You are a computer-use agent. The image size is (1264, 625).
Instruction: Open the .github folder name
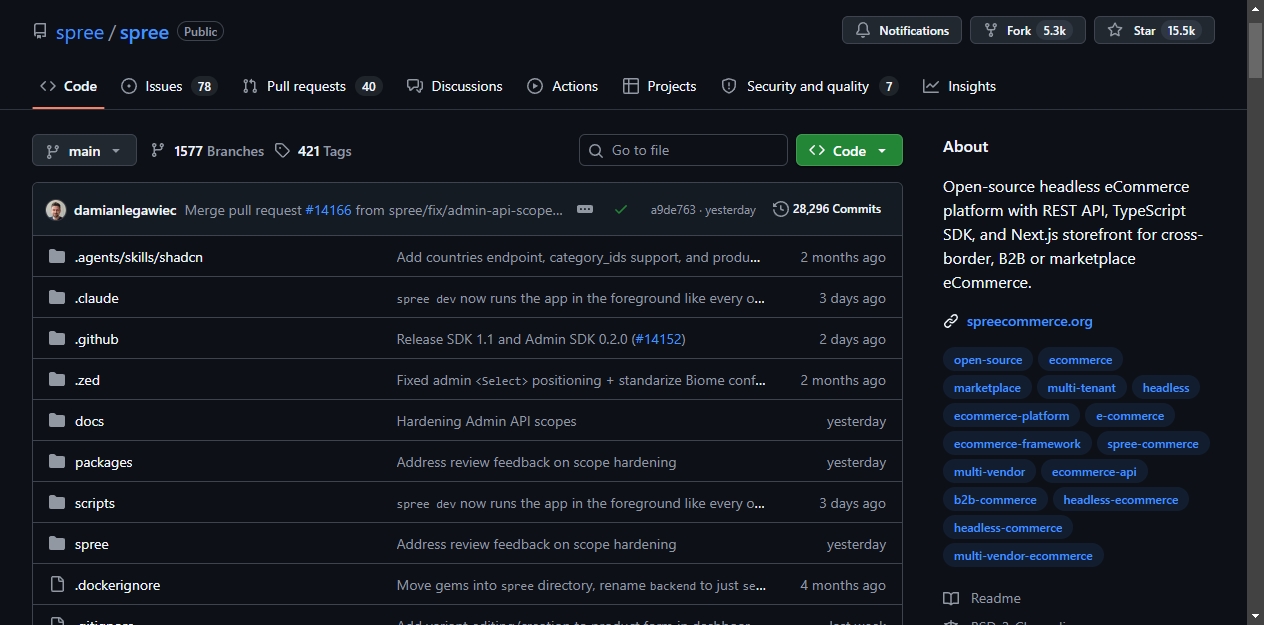[x=97, y=339]
